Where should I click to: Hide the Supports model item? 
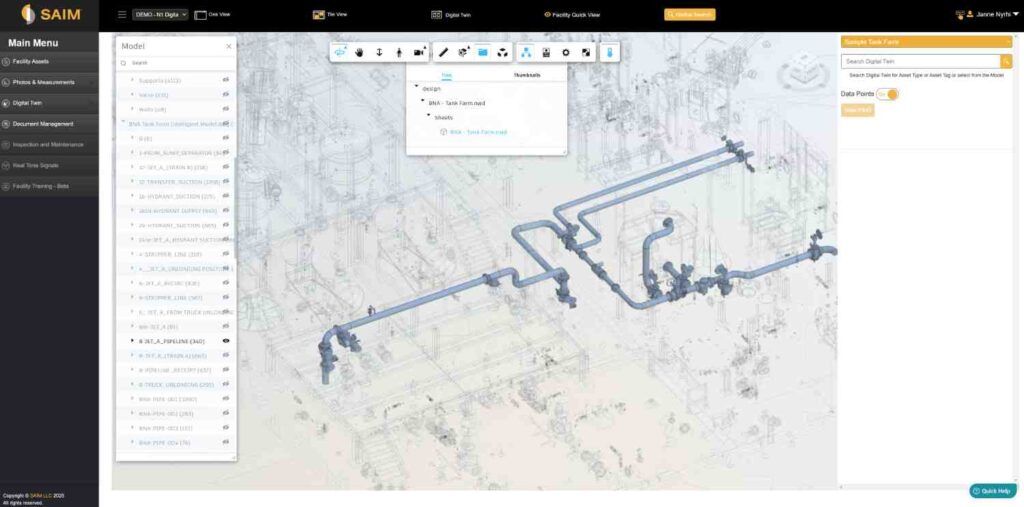pyautogui.click(x=226, y=79)
